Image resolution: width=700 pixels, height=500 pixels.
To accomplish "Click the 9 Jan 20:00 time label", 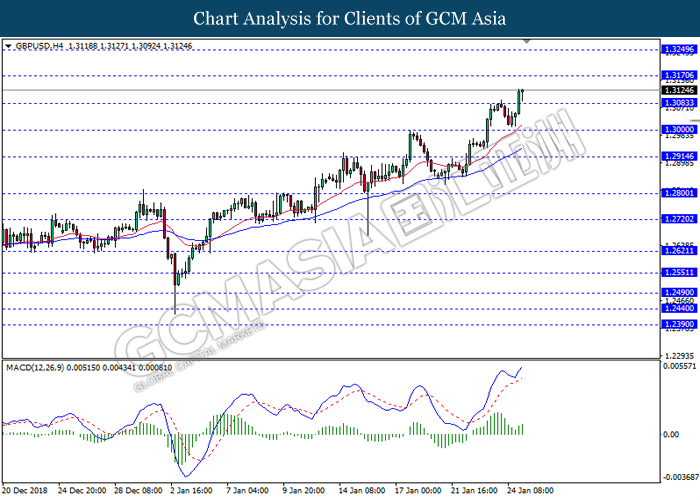I will click(x=304, y=490).
